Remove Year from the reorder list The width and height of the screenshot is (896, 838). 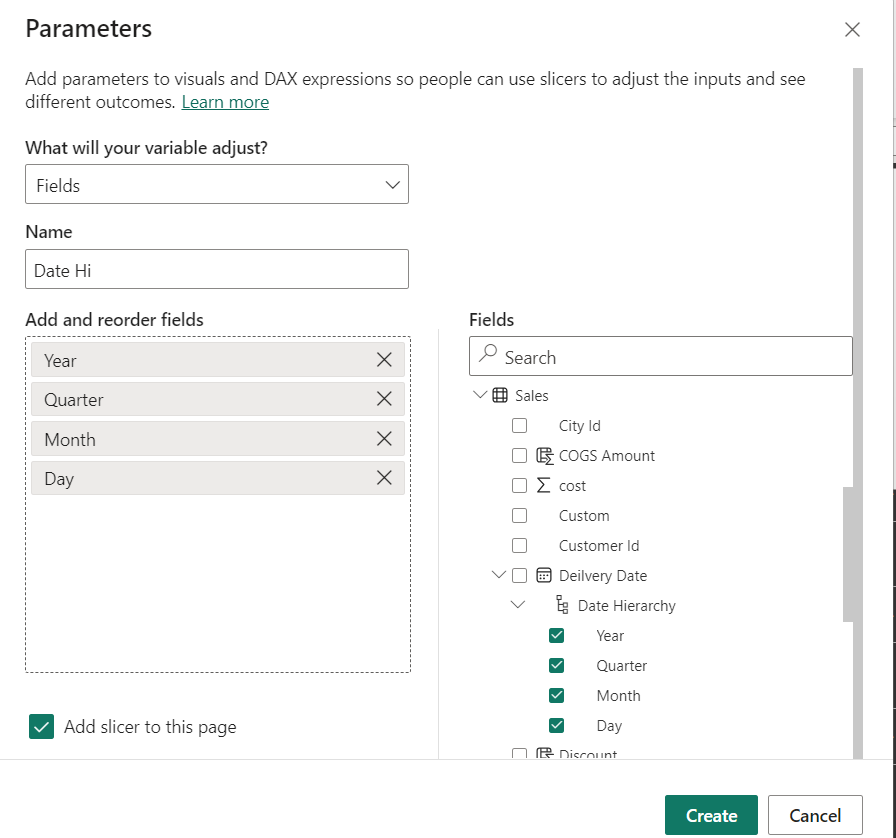pyautogui.click(x=384, y=360)
